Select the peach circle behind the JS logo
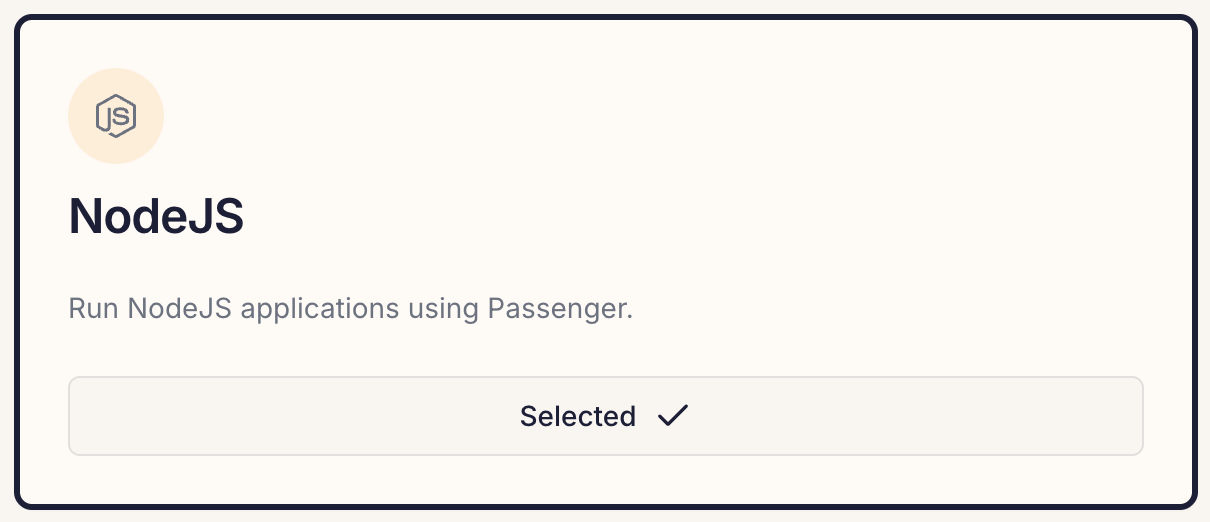Image resolution: width=1210 pixels, height=522 pixels. pyautogui.click(x=116, y=116)
